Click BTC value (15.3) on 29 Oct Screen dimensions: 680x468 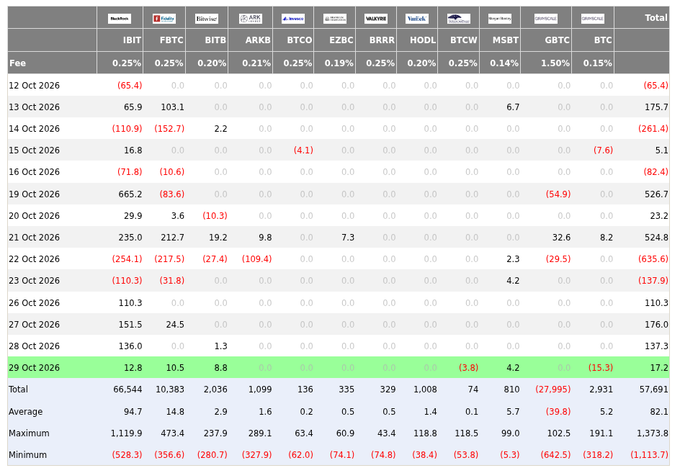point(601,368)
